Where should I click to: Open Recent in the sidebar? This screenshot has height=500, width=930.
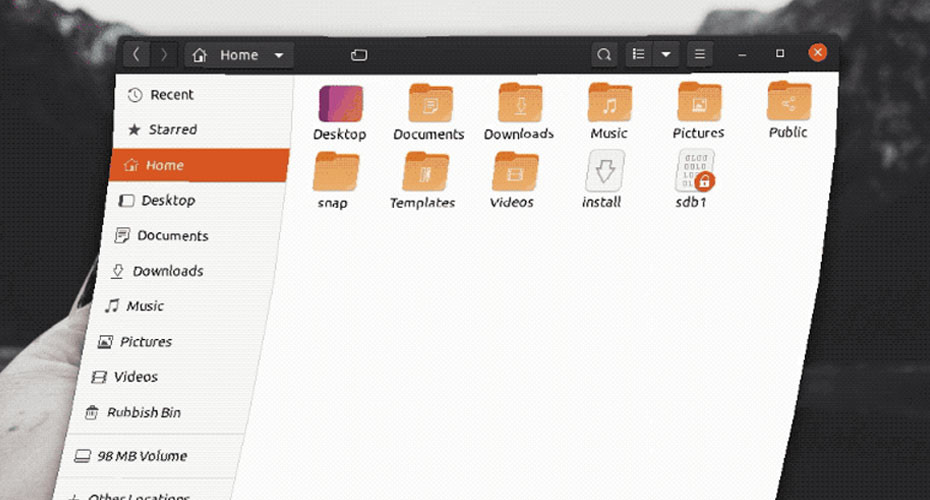point(203,95)
